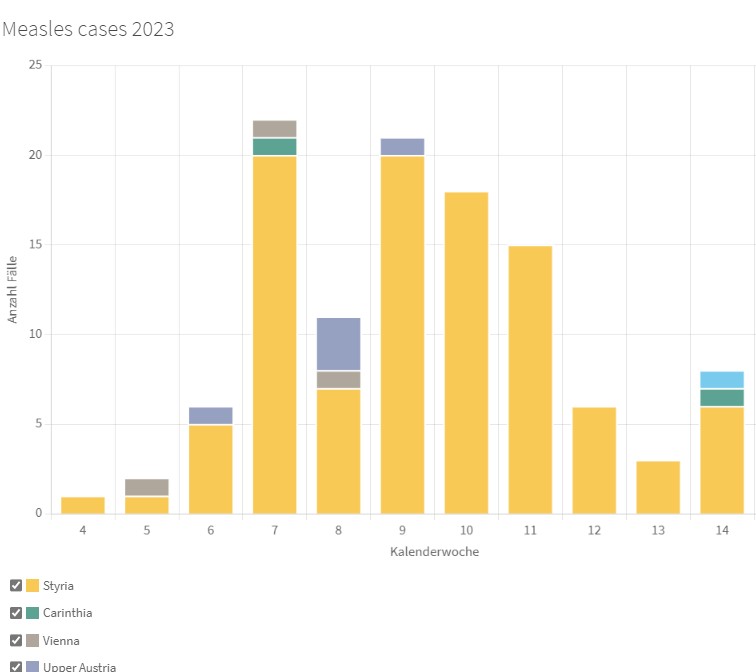The width and height of the screenshot is (756, 672).
Task: Uncheck the Carinthia legend checkbox
Action: coord(16,613)
